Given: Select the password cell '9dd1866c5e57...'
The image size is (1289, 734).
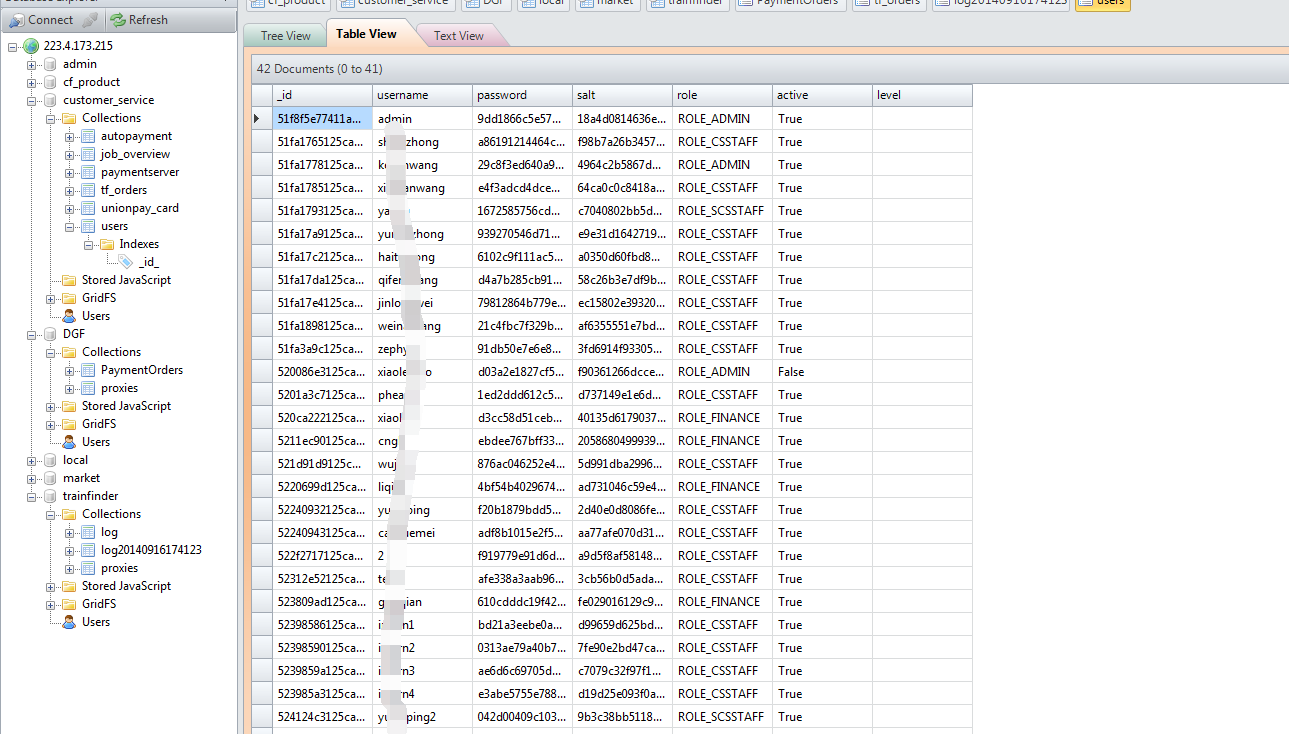Looking at the screenshot, I should (x=523, y=118).
